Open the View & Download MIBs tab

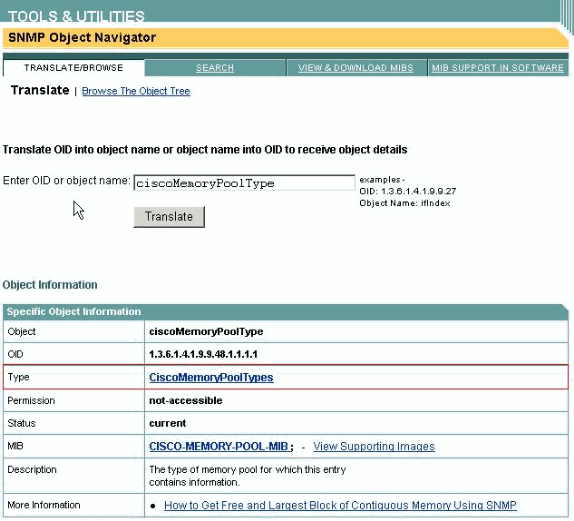tap(355, 68)
